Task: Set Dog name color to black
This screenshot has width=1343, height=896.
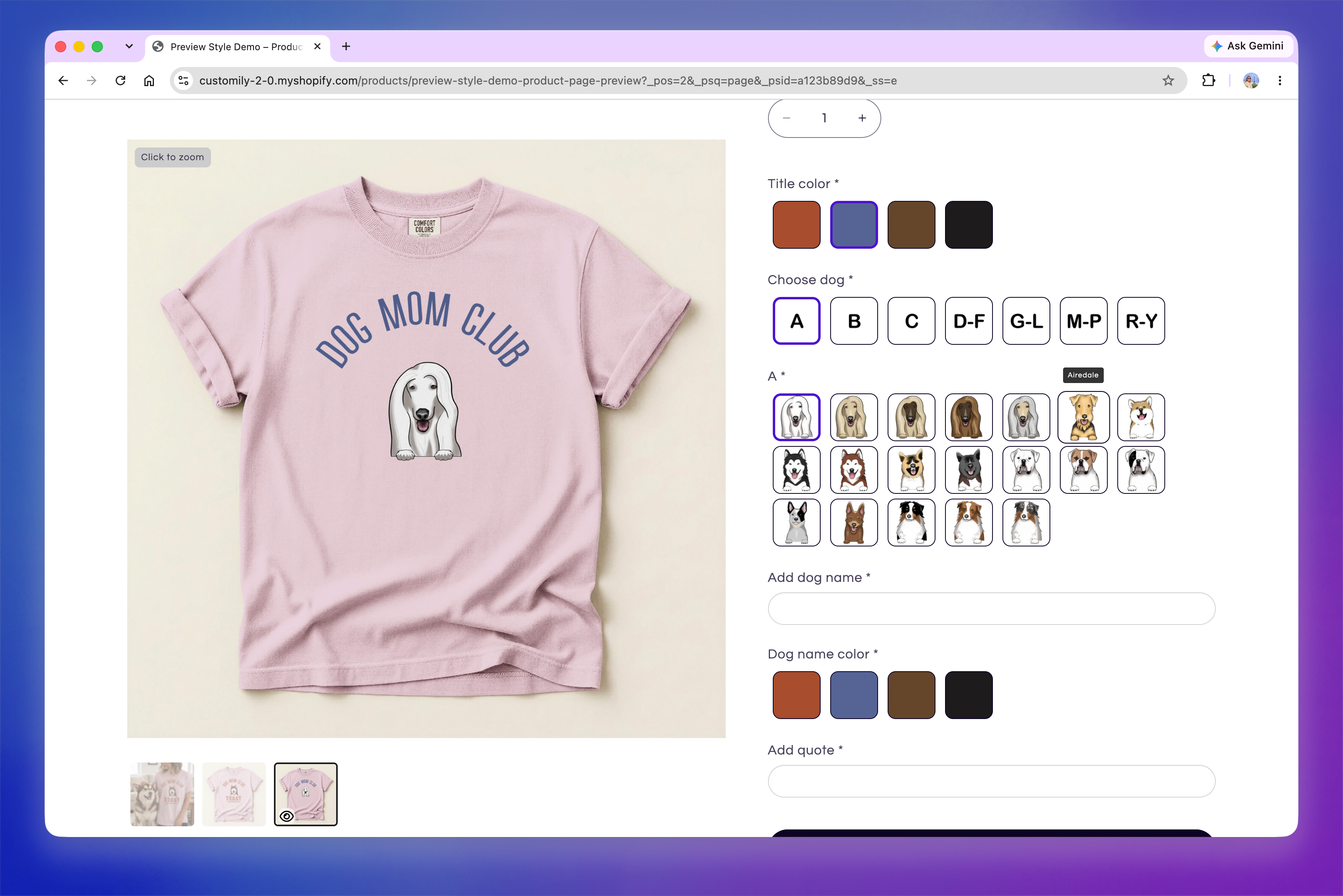Action: (x=969, y=695)
